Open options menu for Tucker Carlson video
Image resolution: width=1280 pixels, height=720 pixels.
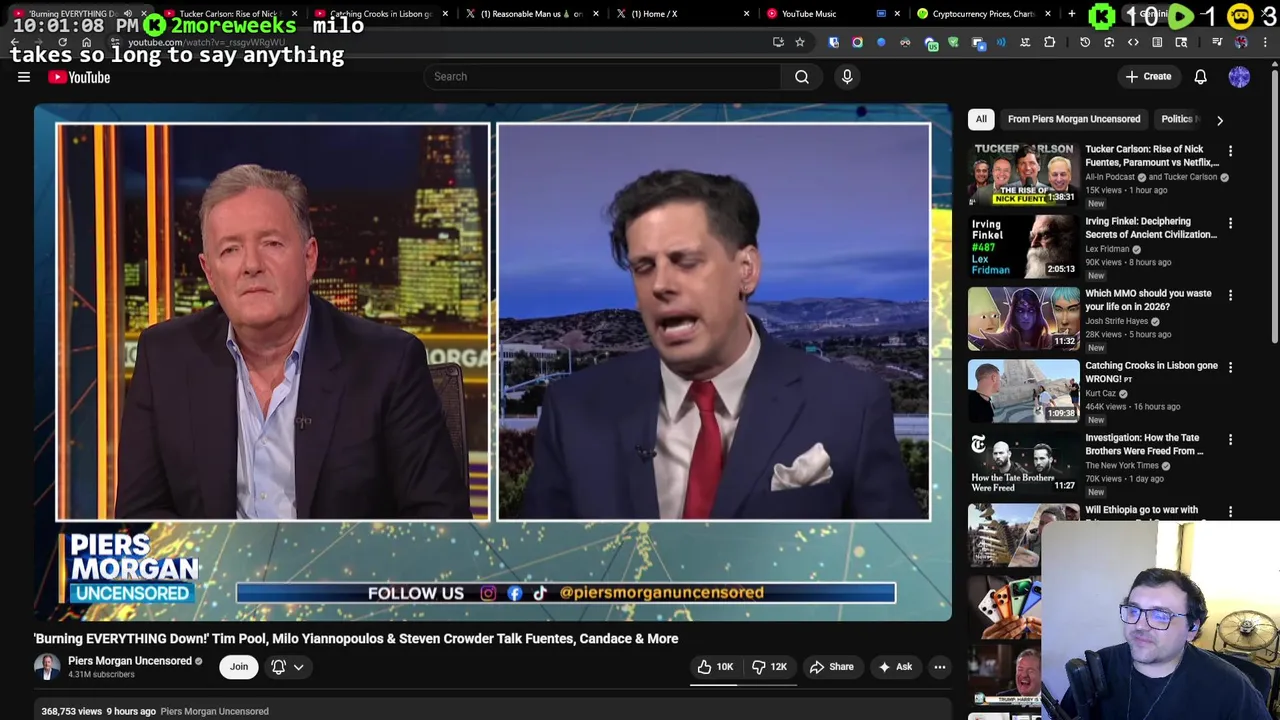coord(1230,151)
